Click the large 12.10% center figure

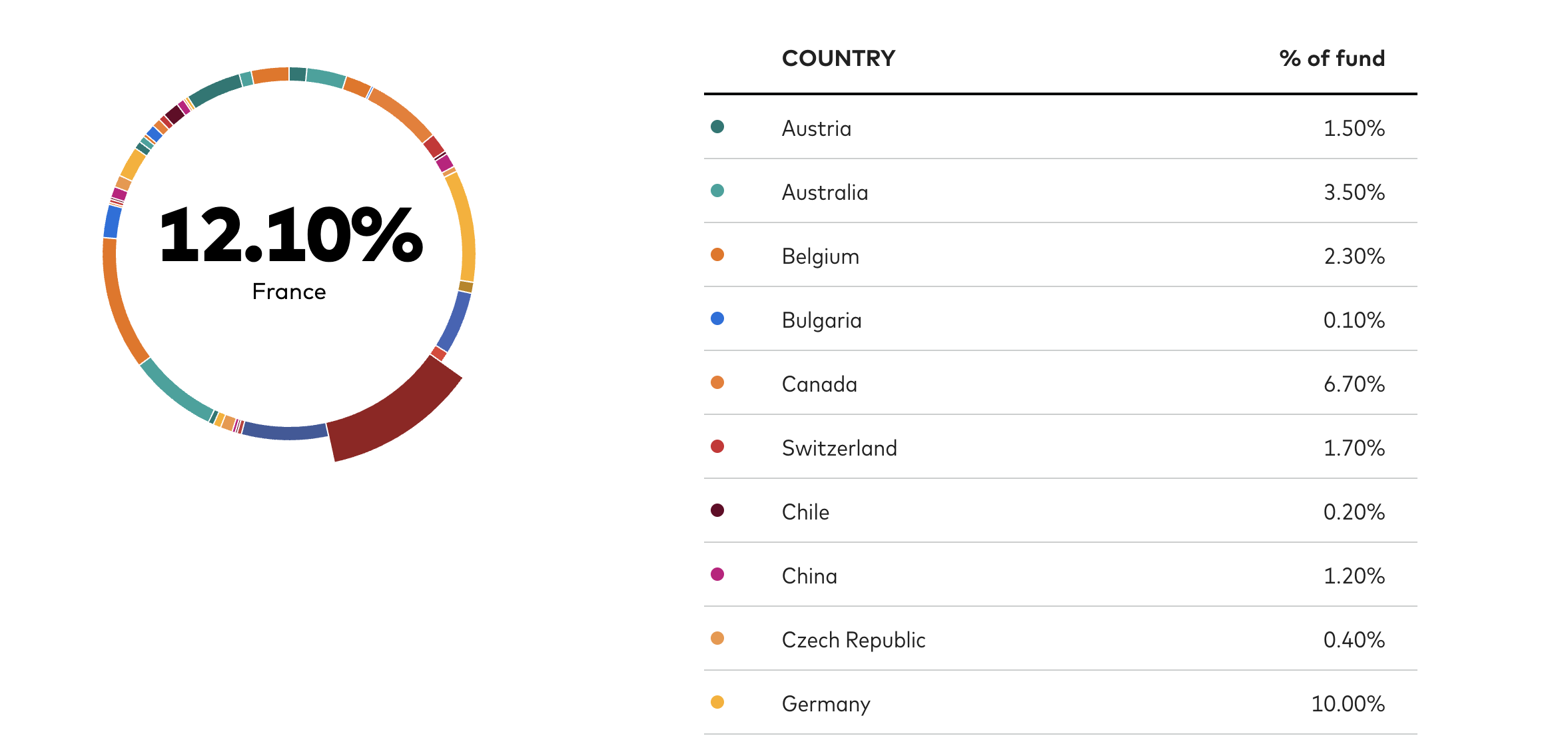coord(290,235)
